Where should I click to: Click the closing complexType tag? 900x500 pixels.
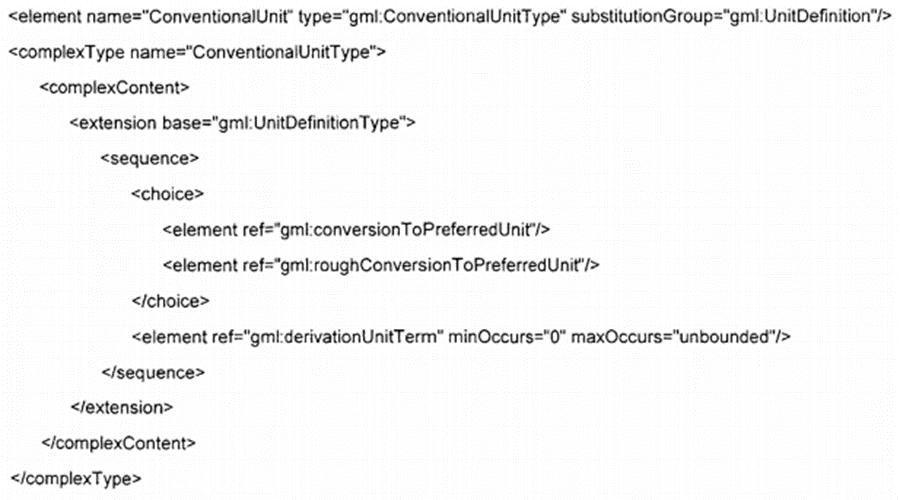[76, 479]
